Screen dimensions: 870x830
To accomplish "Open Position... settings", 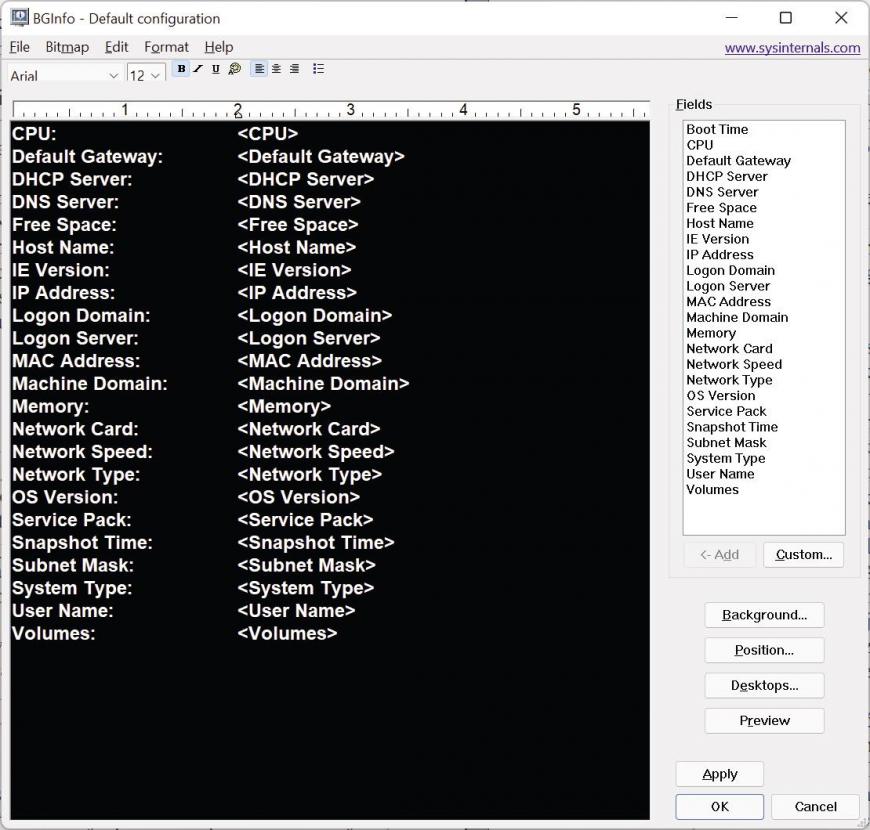I will 764,650.
